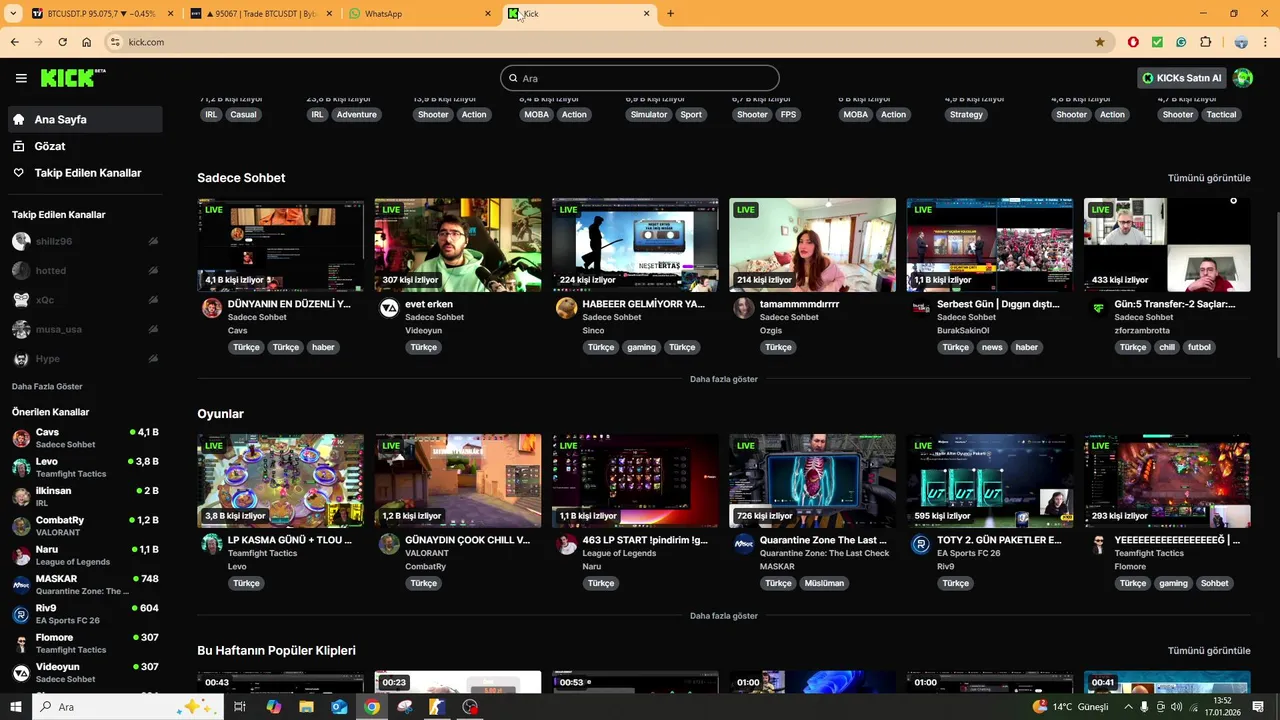Expand Daha Fazla Göster in followed channels
Viewport: 1280px width, 720px height.
point(47,386)
